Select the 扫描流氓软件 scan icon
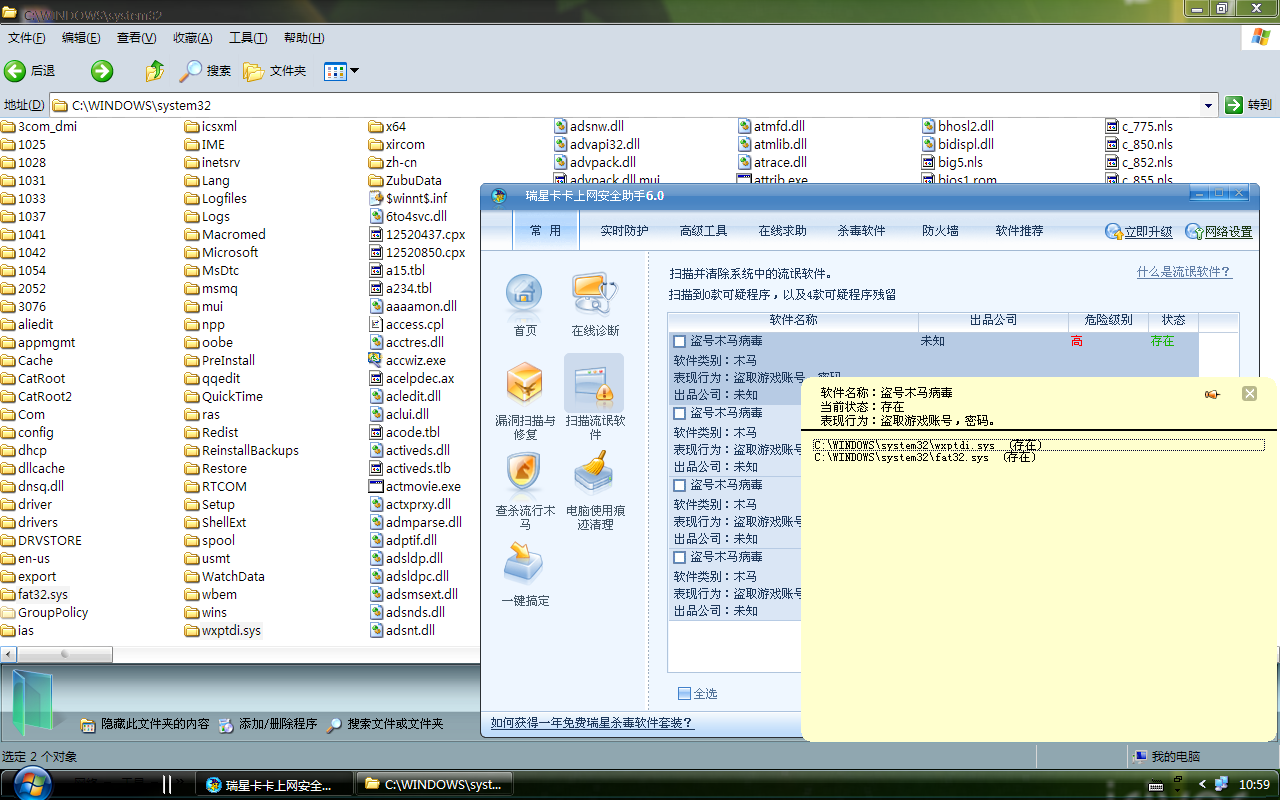 [x=595, y=385]
